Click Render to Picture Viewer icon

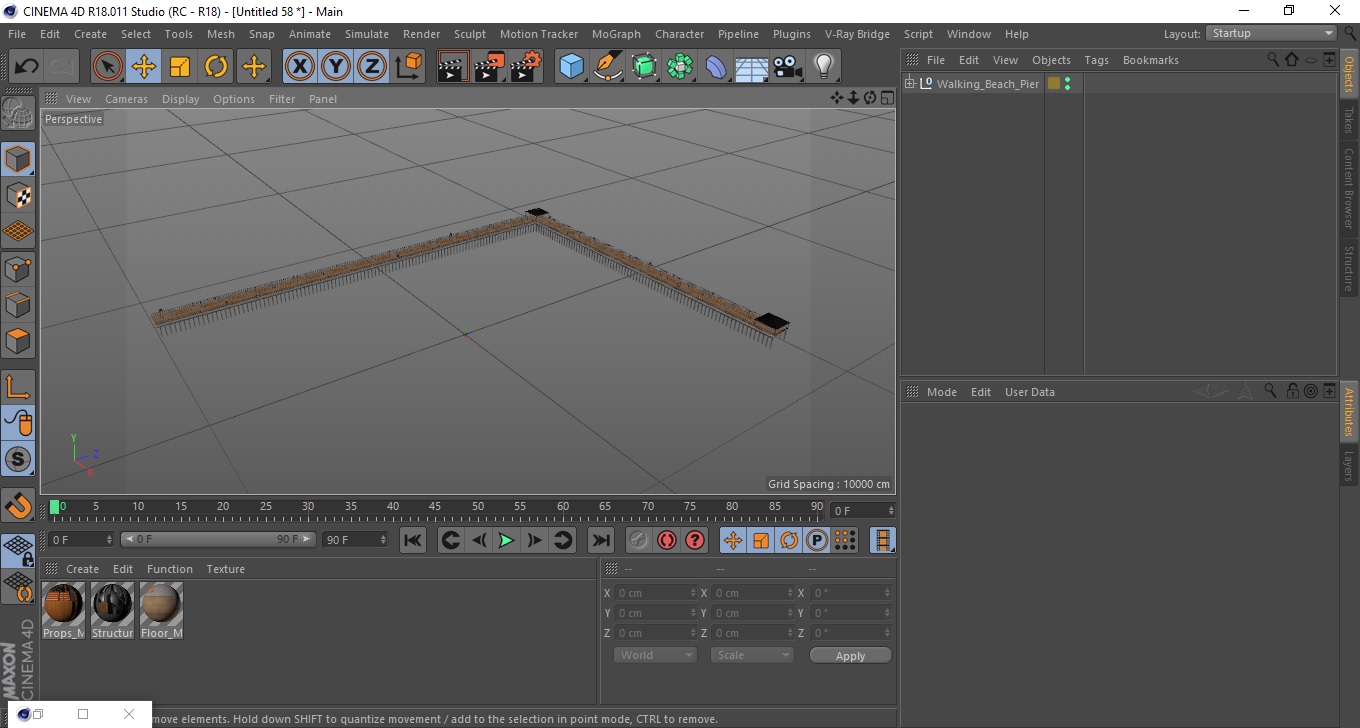pos(489,67)
